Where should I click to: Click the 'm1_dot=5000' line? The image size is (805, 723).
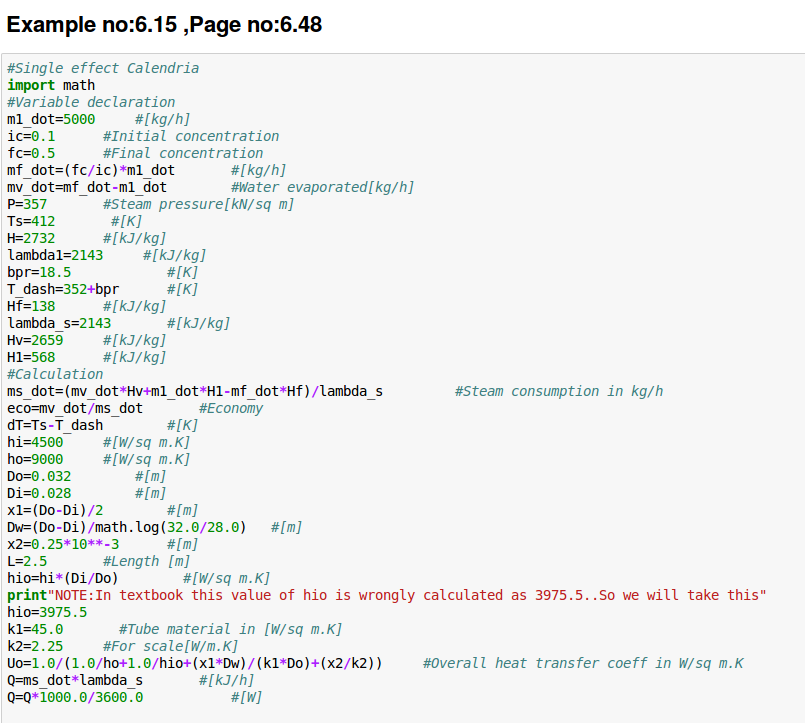tap(51, 119)
